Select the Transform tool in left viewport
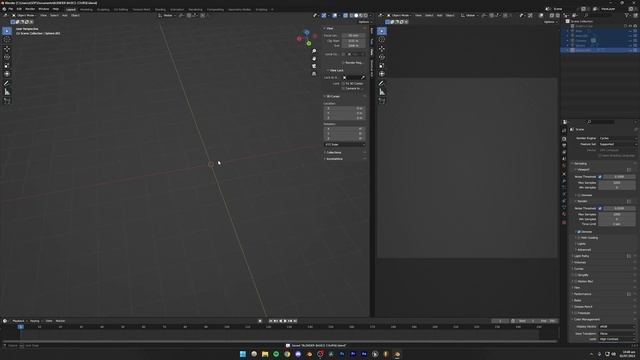The image size is (640, 360). pyautogui.click(x=7, y=74)
